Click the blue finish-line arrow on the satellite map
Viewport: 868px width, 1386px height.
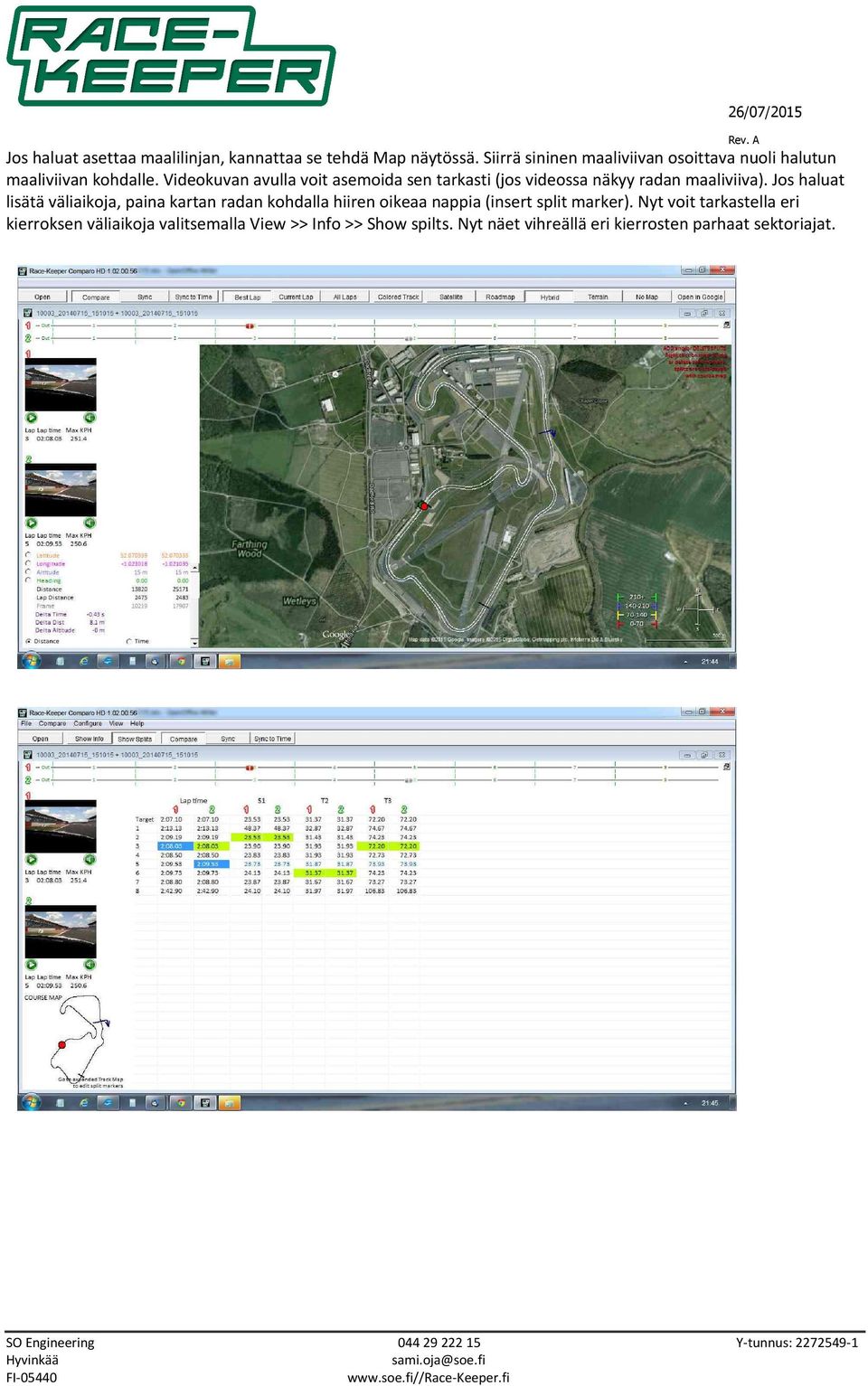[550, 433]
